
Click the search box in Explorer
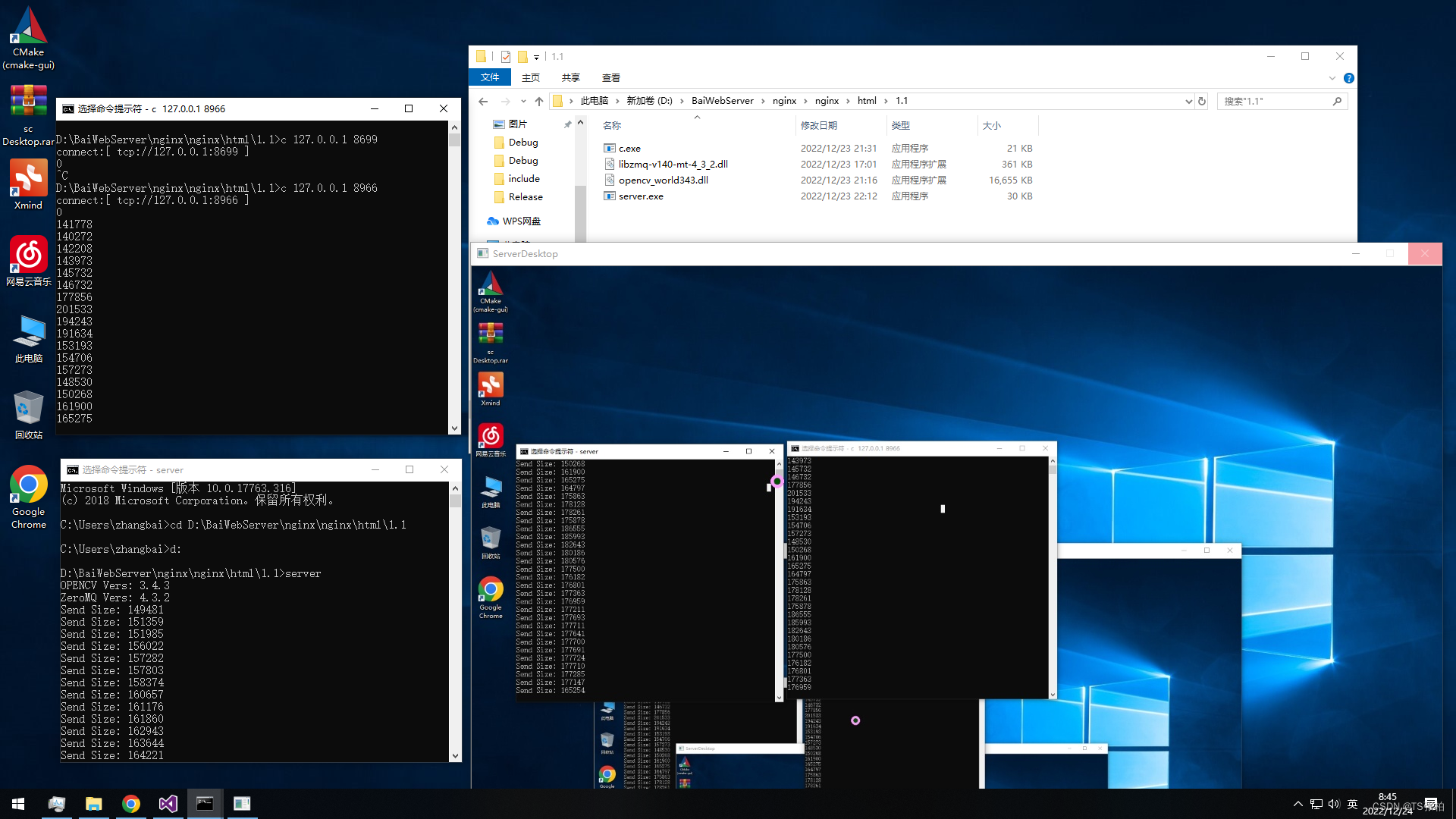(x=1276, y=101)
